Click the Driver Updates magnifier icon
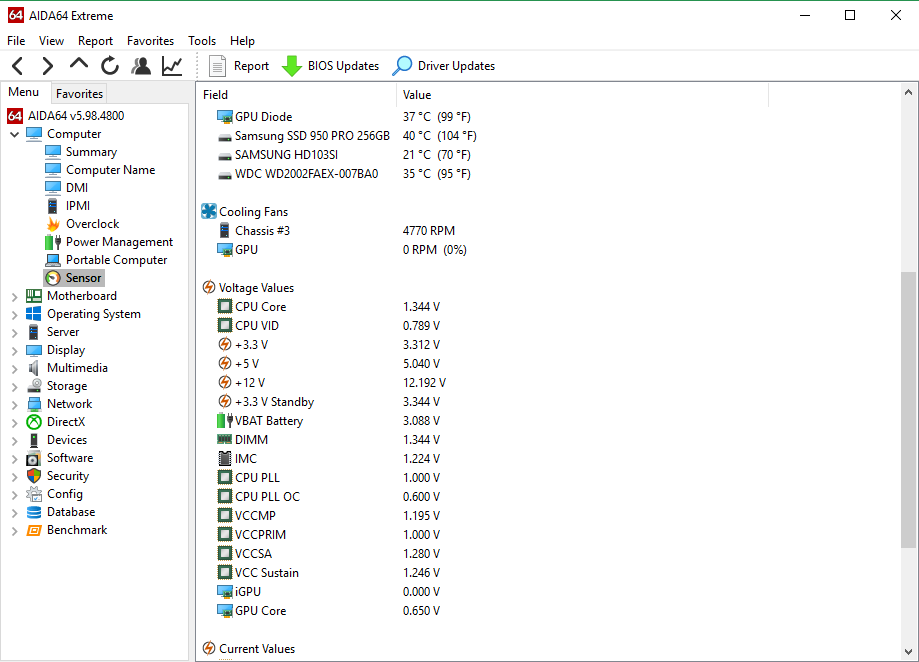Viewport: 919px width, 662px height. pyautogui.click(x=402, y=66)
